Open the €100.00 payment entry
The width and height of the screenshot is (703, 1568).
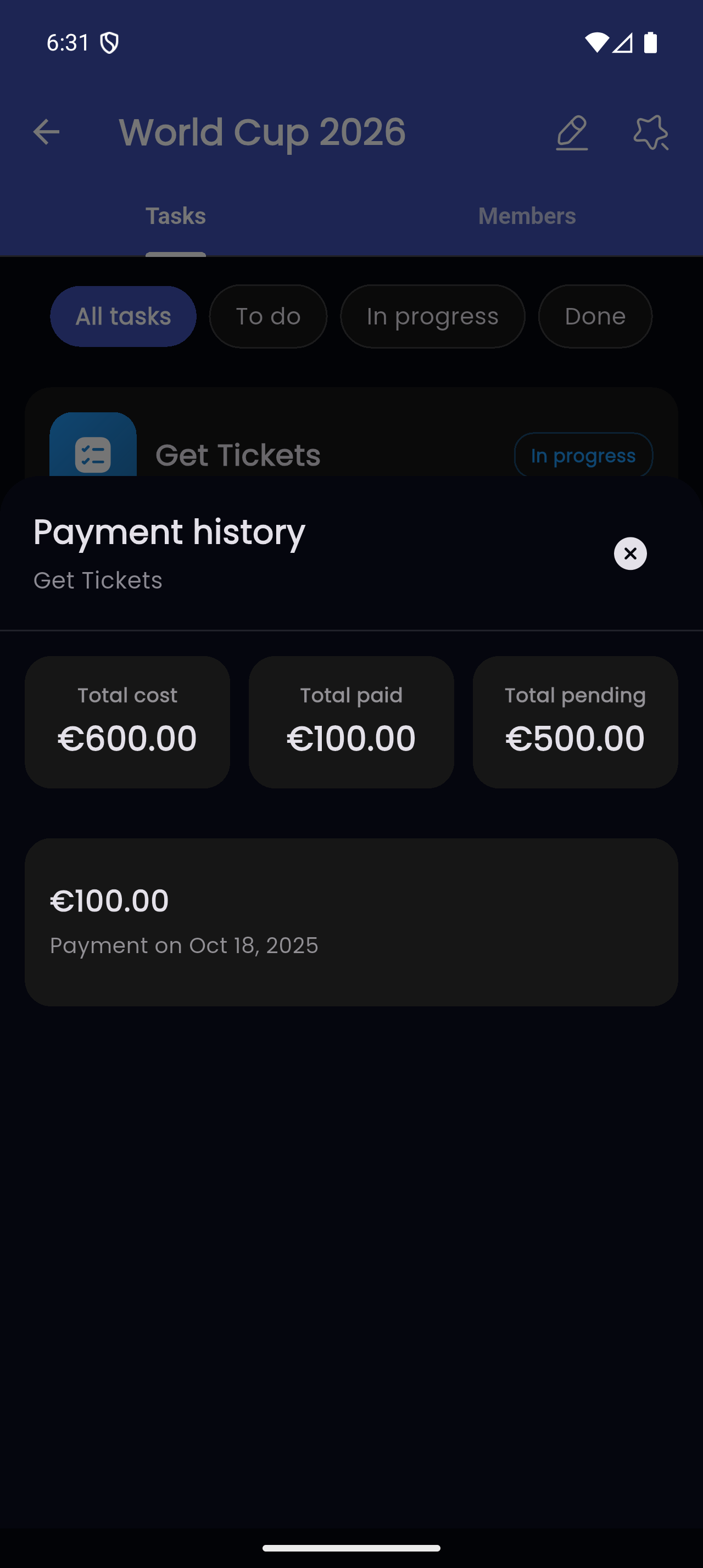coord(351,922)
